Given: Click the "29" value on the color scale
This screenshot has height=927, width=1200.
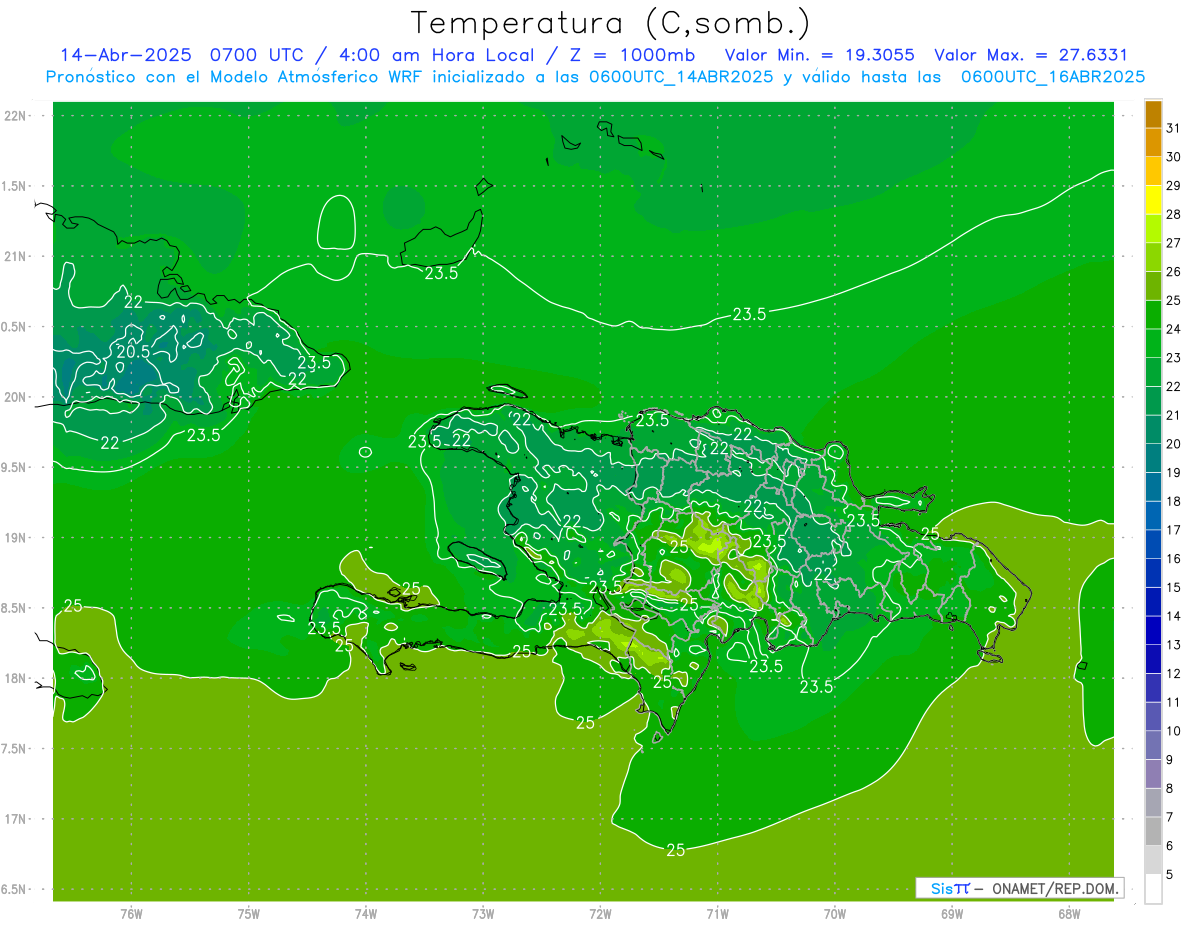Looking at the screenshot, I should (x=1174, y=184).
